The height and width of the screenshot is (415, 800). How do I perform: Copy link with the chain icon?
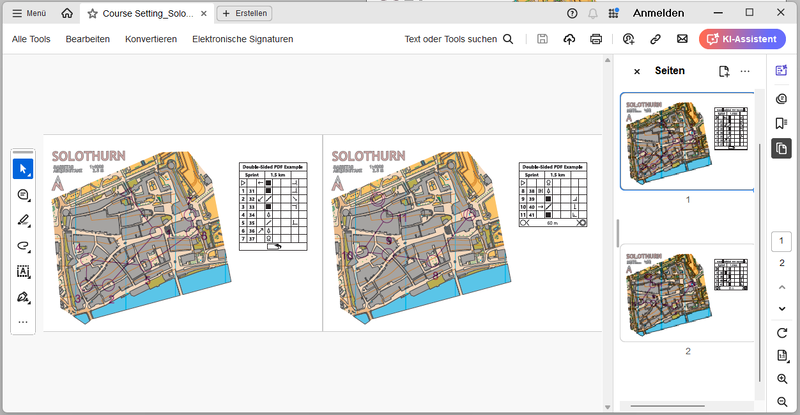pyautogui.click(x=656, y=39)
